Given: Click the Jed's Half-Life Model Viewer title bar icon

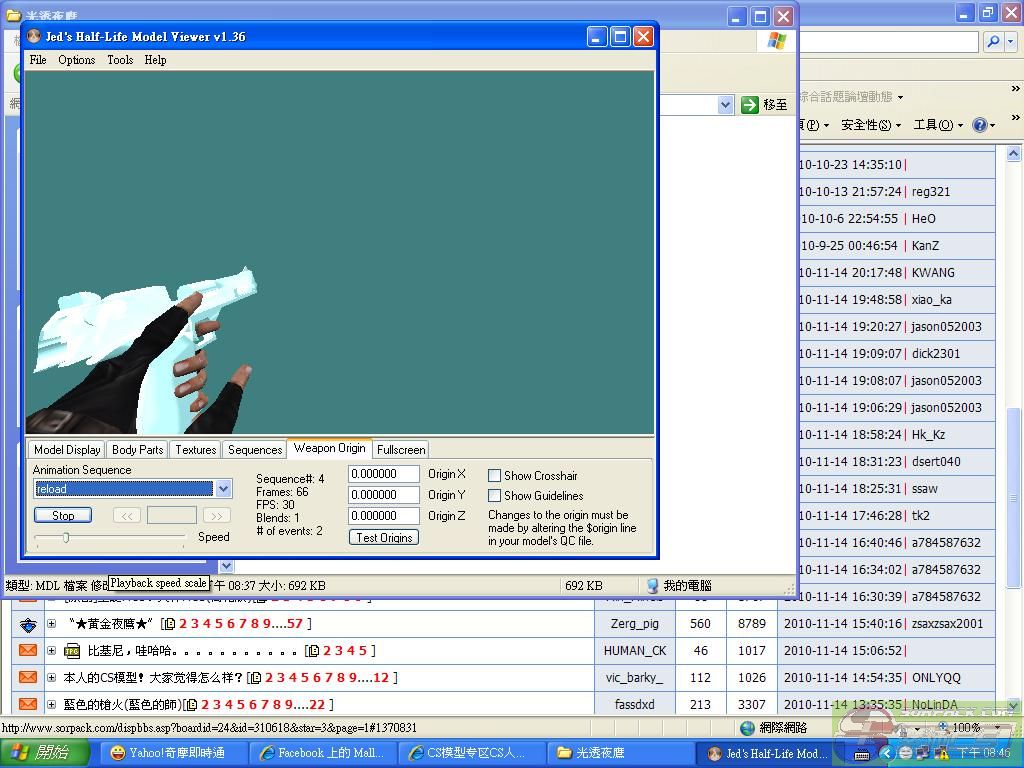Looking at the screenshot, I should tap(33, 37).
